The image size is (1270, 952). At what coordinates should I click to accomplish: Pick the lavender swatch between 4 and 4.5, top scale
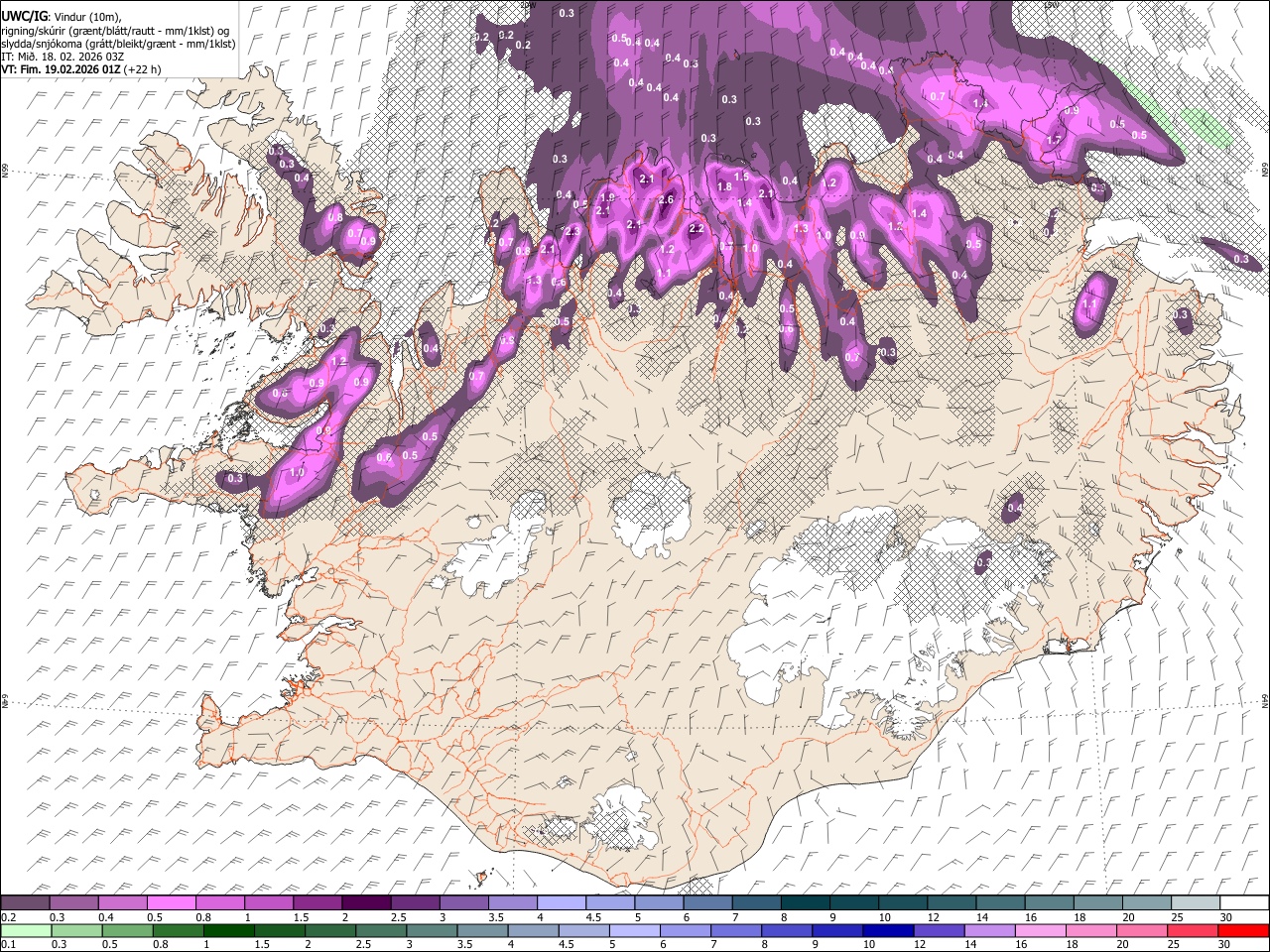[562, 902]
